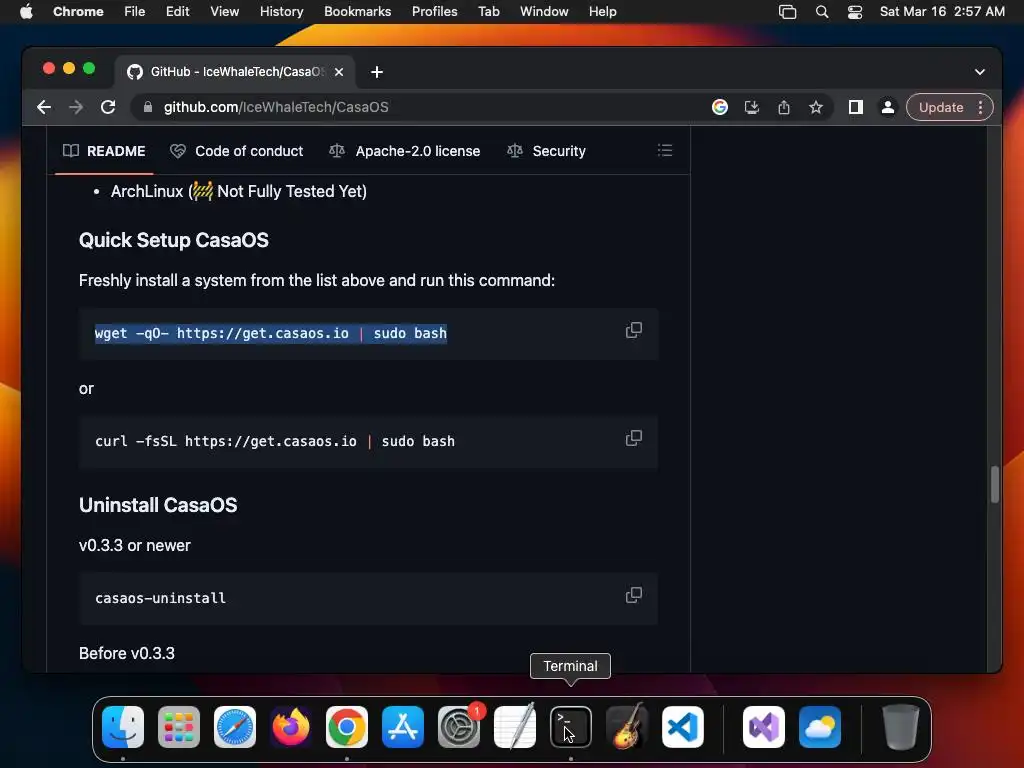
Task: Switch to Code of conduct tab
Action: click(x=236, y=151)
